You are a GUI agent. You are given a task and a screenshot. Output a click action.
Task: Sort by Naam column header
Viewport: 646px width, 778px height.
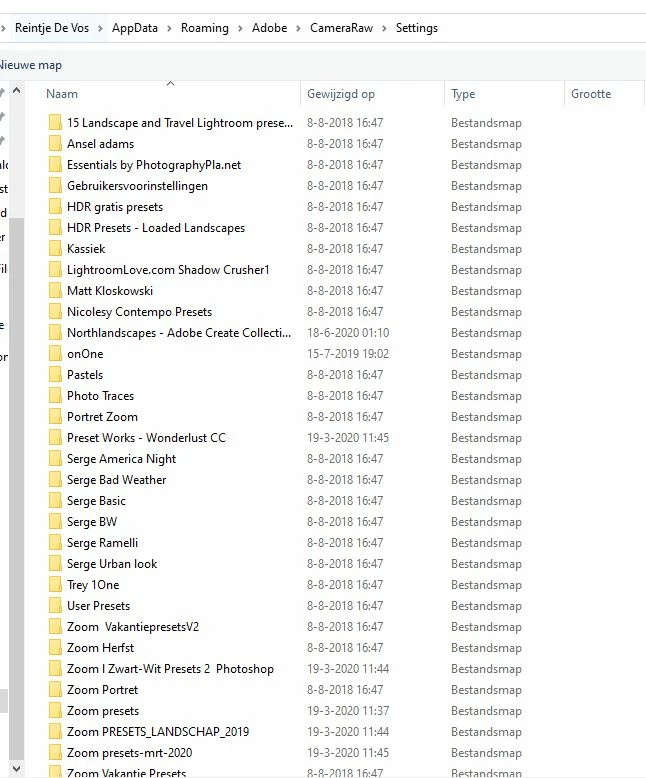pyautogui.click(x=62, y=94)
